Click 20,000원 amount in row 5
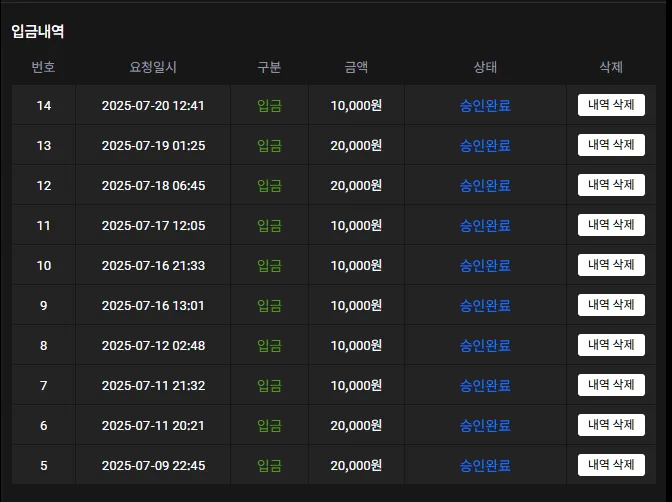This screenshot has height=502, width=672. (356, 466)
